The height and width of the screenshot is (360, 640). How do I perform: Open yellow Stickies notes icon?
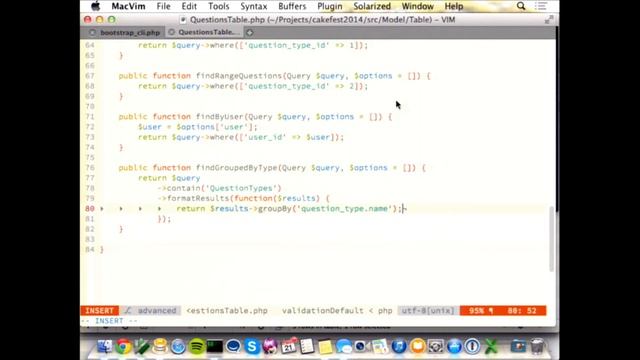coord(325,347)
